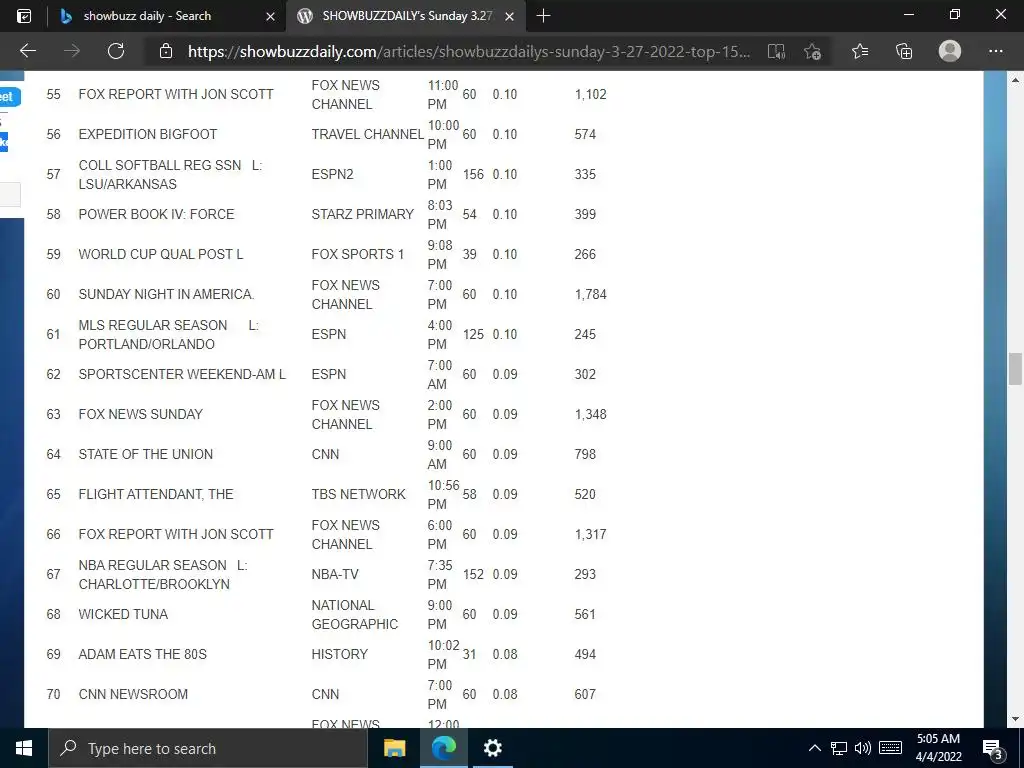Select the text TRAVEL CHANNEL
Screen dimensions: 1024x768
tap(368, 134)
